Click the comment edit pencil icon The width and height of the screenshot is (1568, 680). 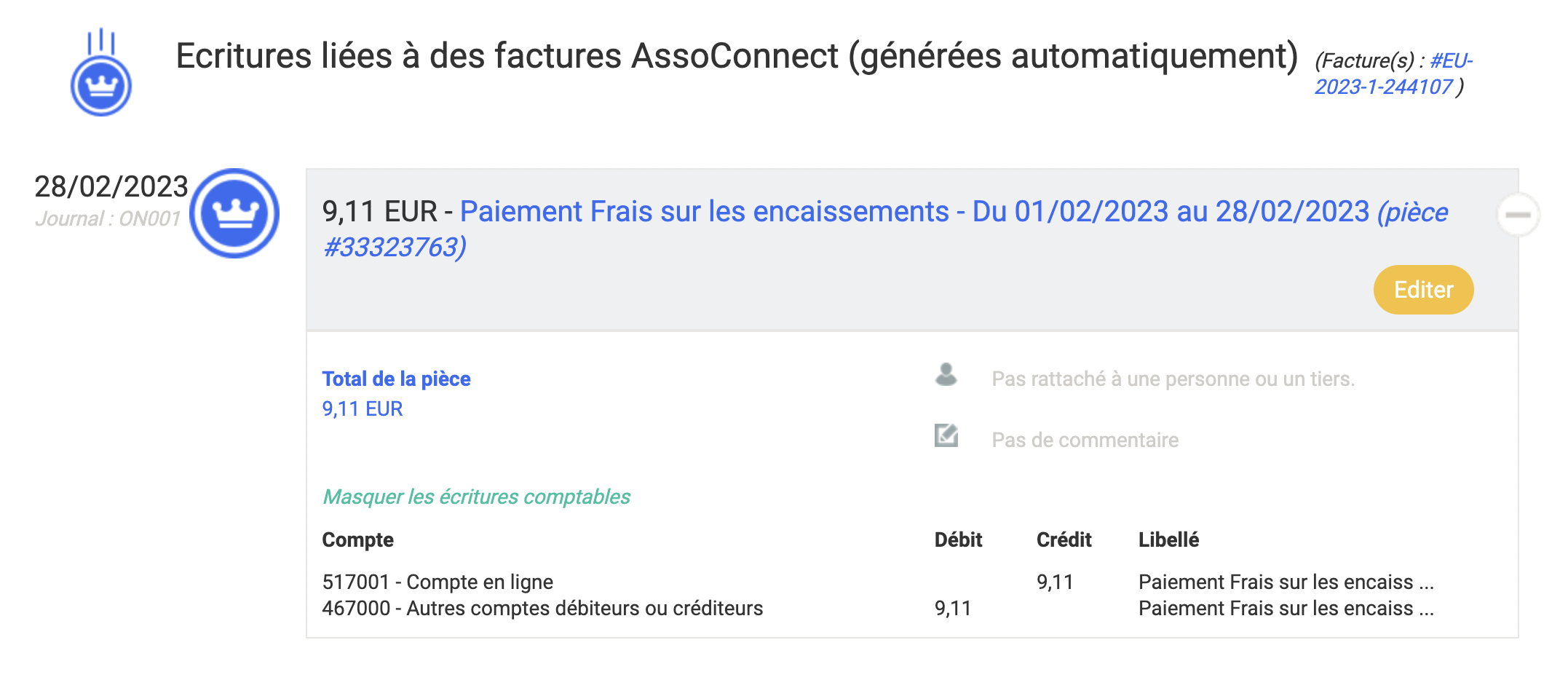pos(946,435)
